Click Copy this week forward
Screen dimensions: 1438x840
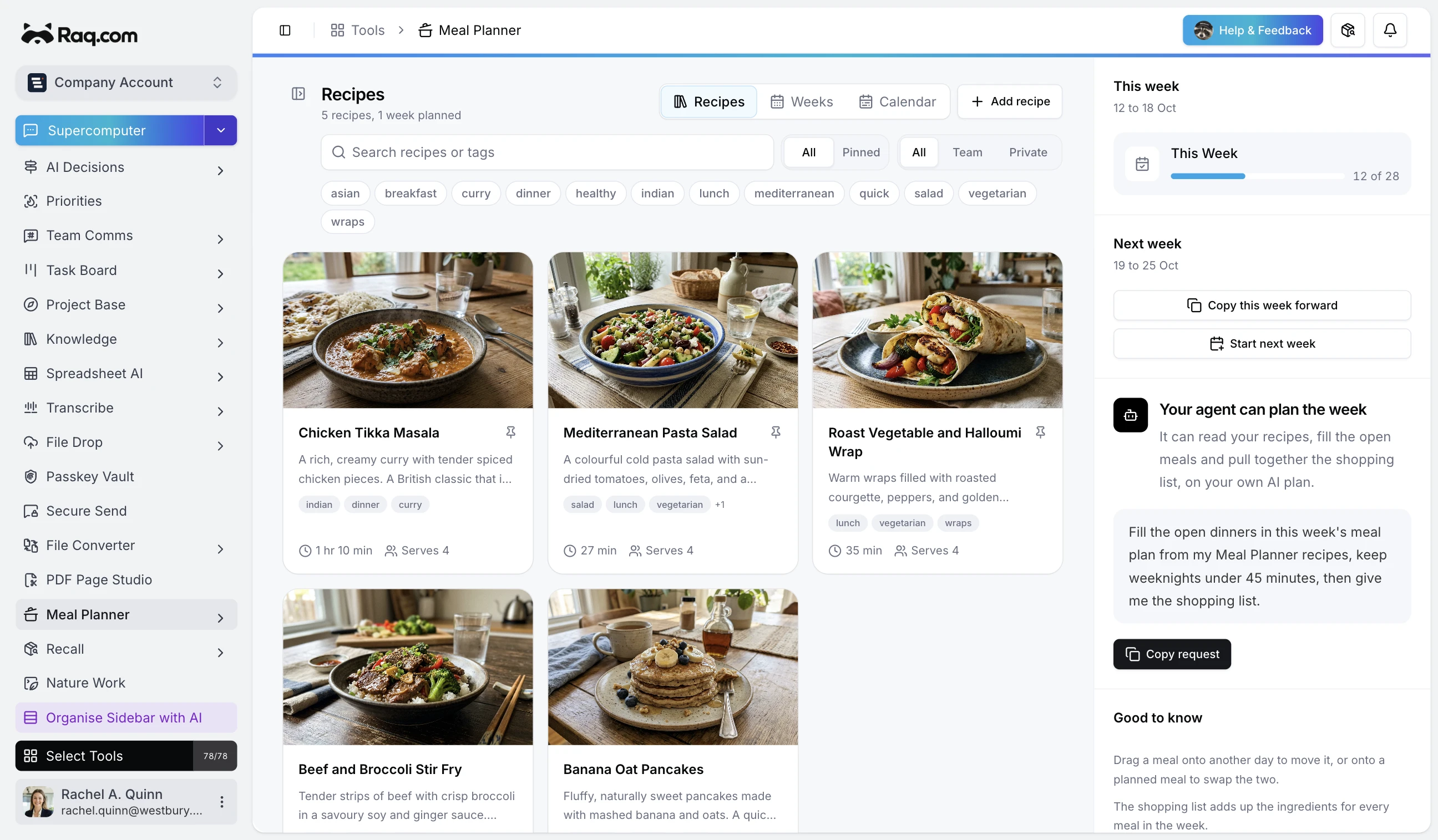coord(1262,306)
